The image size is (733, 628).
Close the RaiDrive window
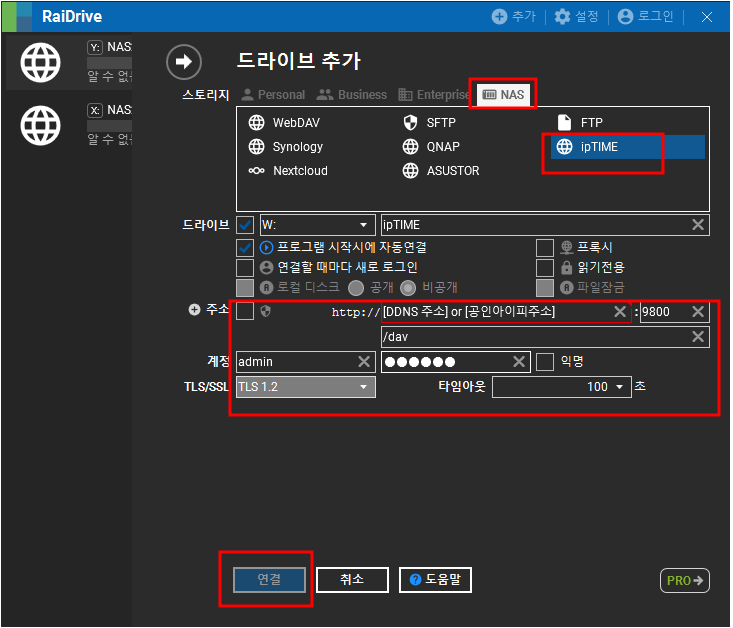(707, 17)
